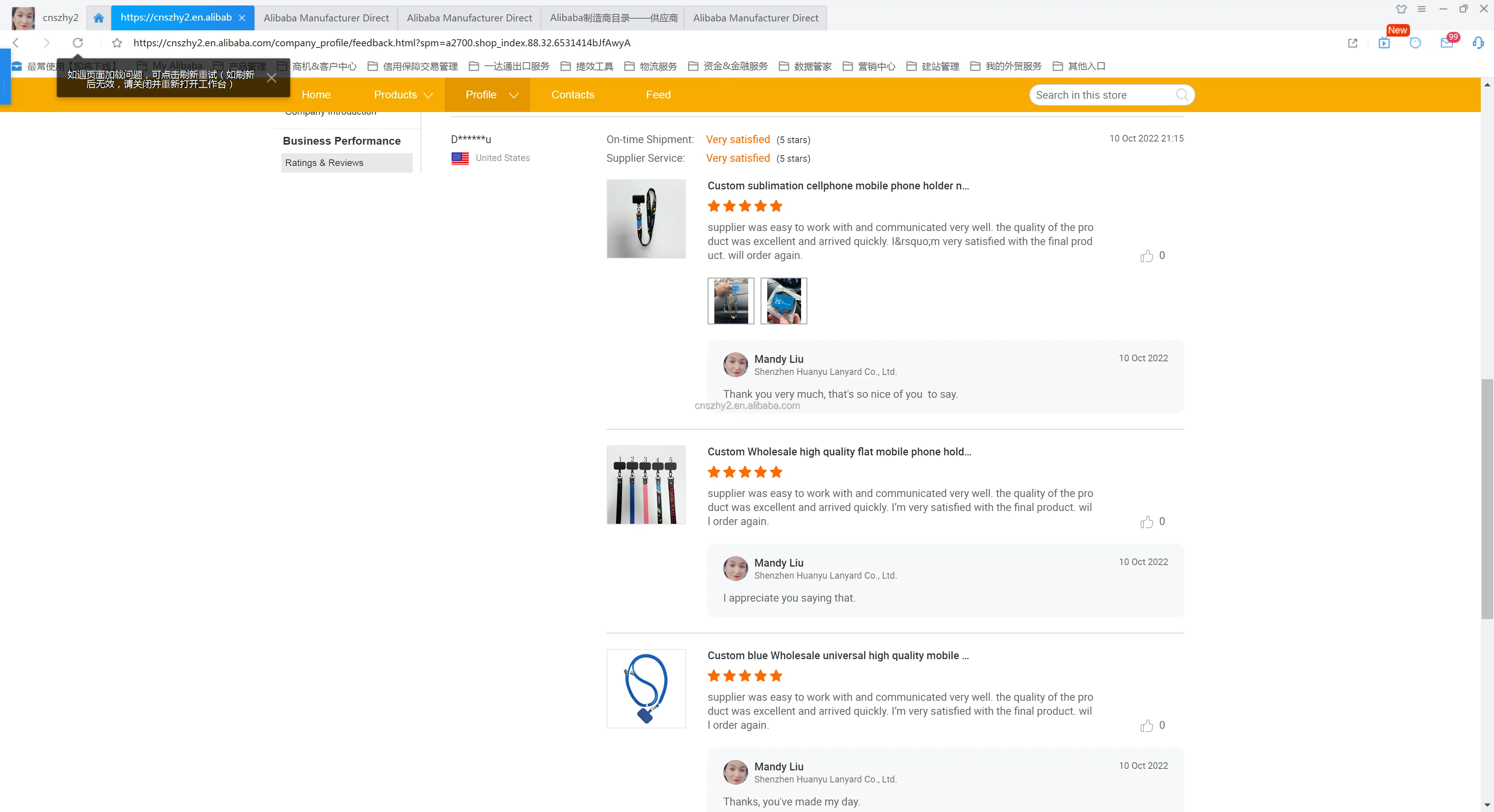The width and height of the screenshot is (1494, 812).
Task: Open Ratings & Reviews in sidebar
Action: point(324,163)
